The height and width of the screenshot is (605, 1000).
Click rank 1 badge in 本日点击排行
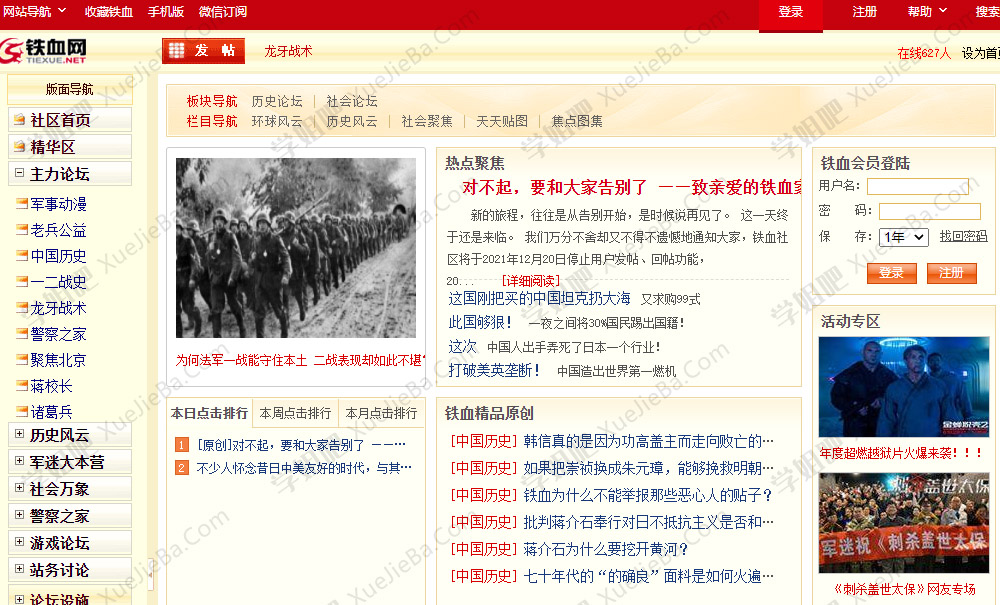182,444
